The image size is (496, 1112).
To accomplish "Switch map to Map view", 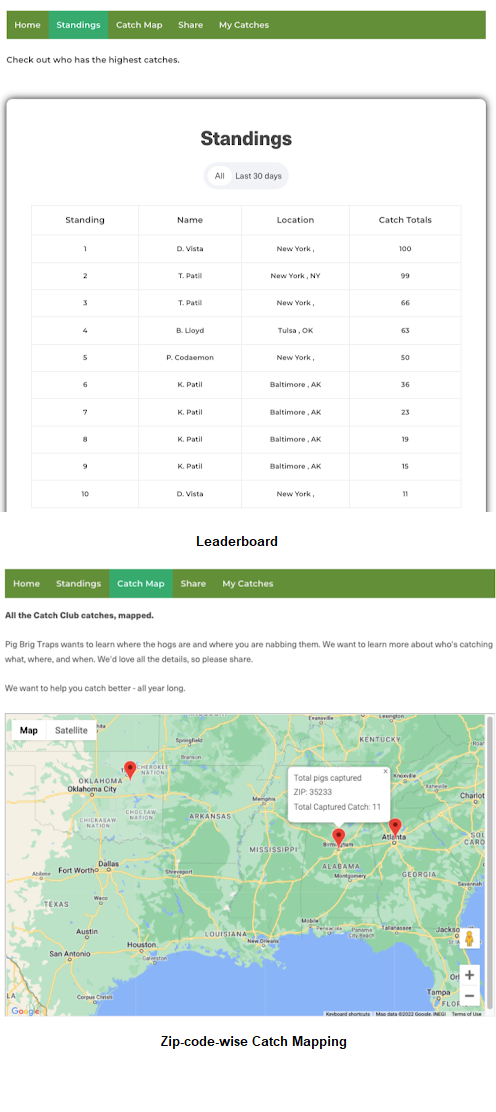I will click(29, 730).
